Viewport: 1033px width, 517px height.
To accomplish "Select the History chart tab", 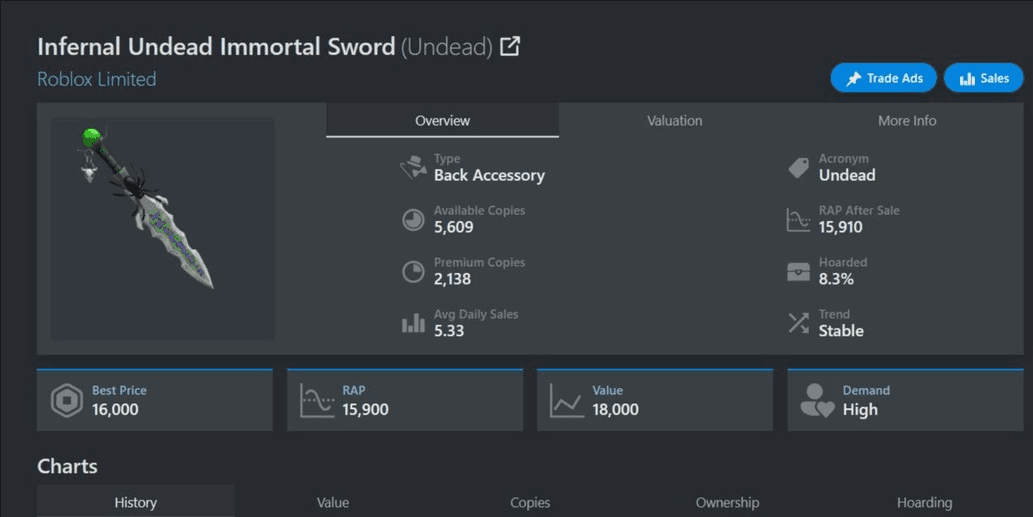I will tap(136, 502).
